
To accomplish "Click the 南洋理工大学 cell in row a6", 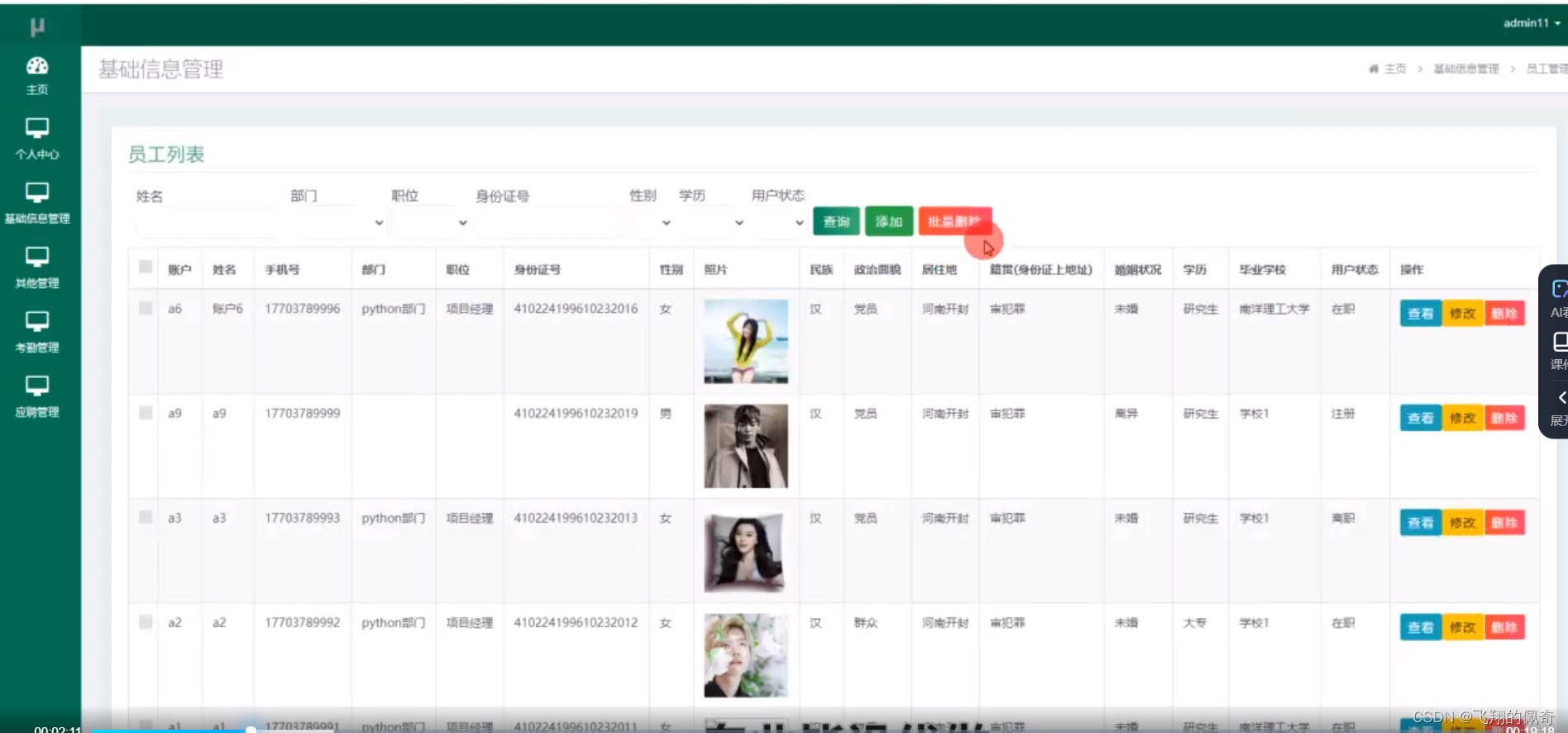I will [x=1274, y=309].
